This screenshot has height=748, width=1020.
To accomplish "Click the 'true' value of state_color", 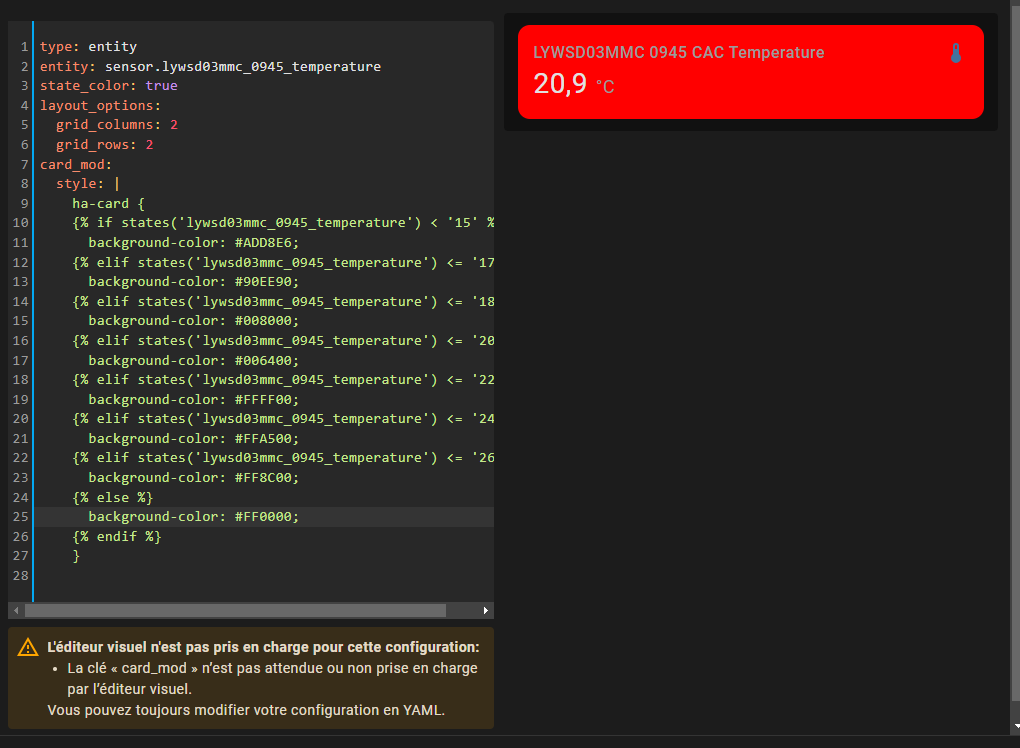I will coord(161,86).
